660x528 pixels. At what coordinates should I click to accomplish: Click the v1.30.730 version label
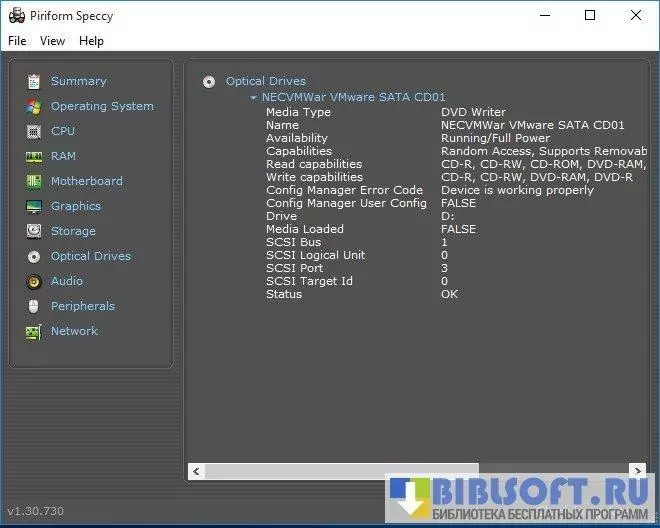(36, 511)
